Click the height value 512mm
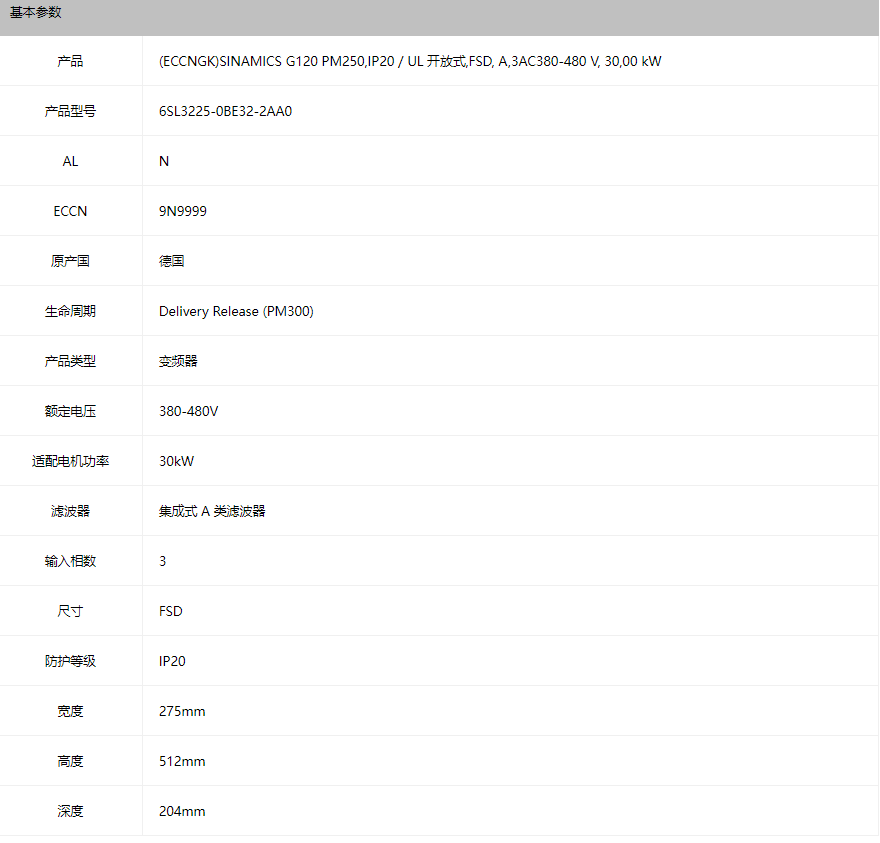The height and width of the screenshot is (843, 880). click(182, 760)
